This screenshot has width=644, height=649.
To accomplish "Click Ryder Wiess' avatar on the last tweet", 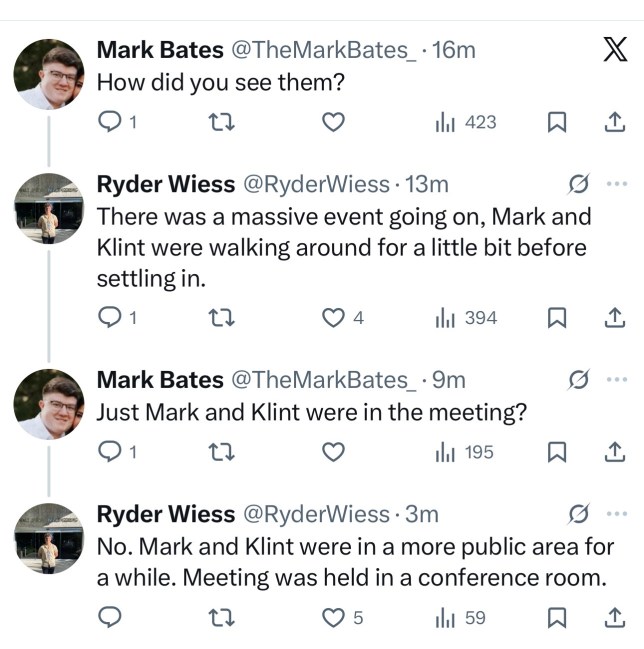I will 48,538.
